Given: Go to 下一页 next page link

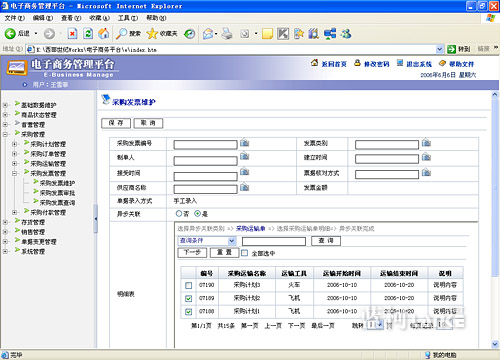Looking at the screenshot, I should pyautogui.click(x=296, y=326).
